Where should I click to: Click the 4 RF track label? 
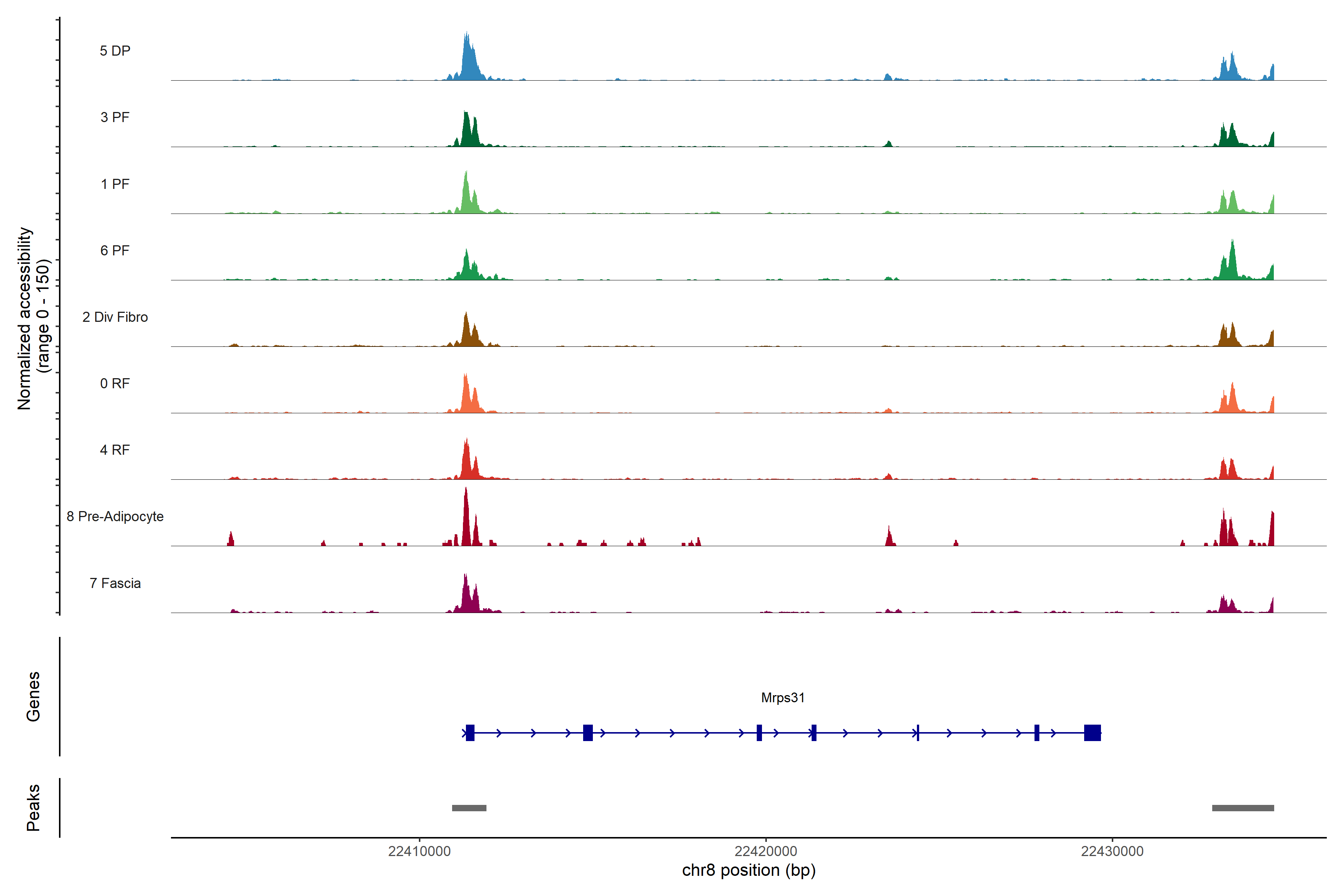115,450
